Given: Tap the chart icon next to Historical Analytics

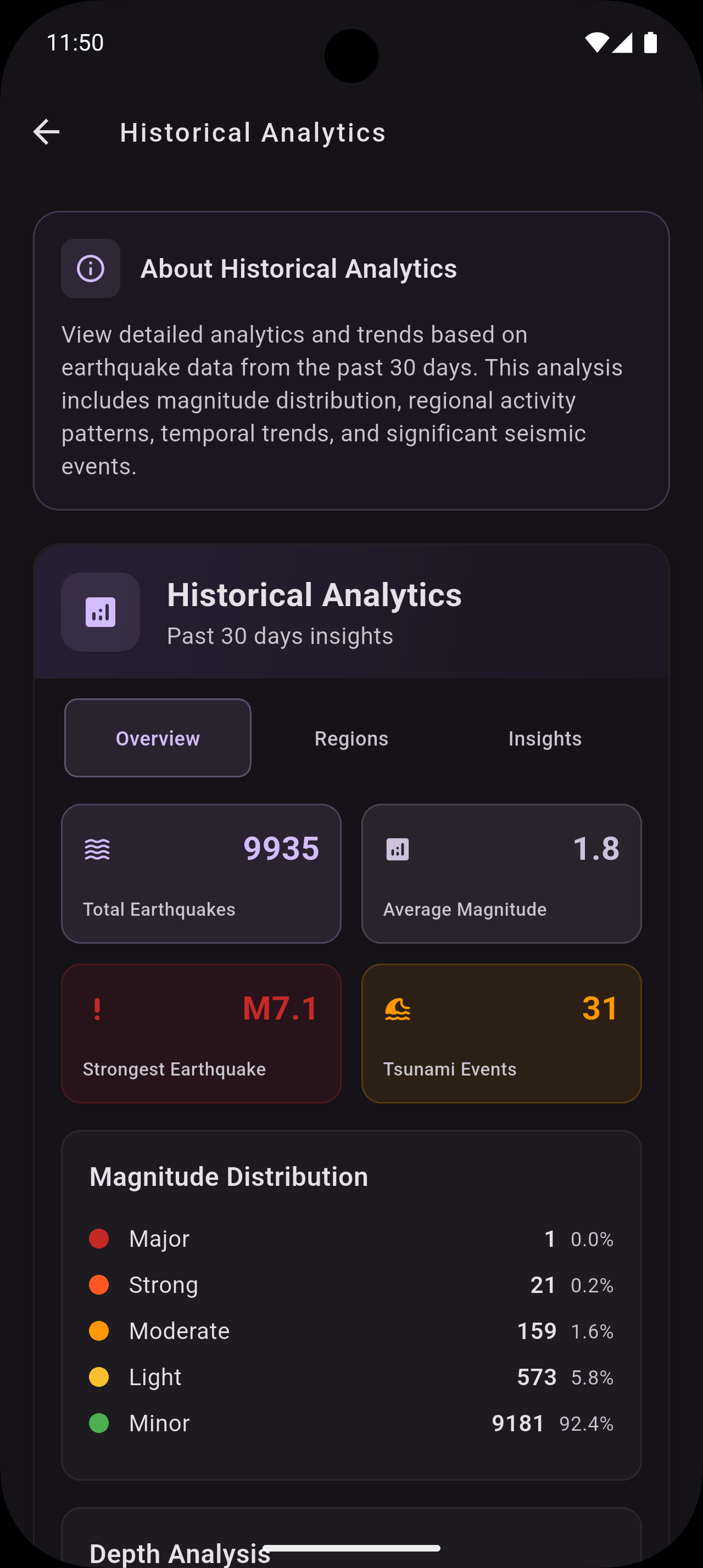Looking at the screenshot, I should click(101, 612).
